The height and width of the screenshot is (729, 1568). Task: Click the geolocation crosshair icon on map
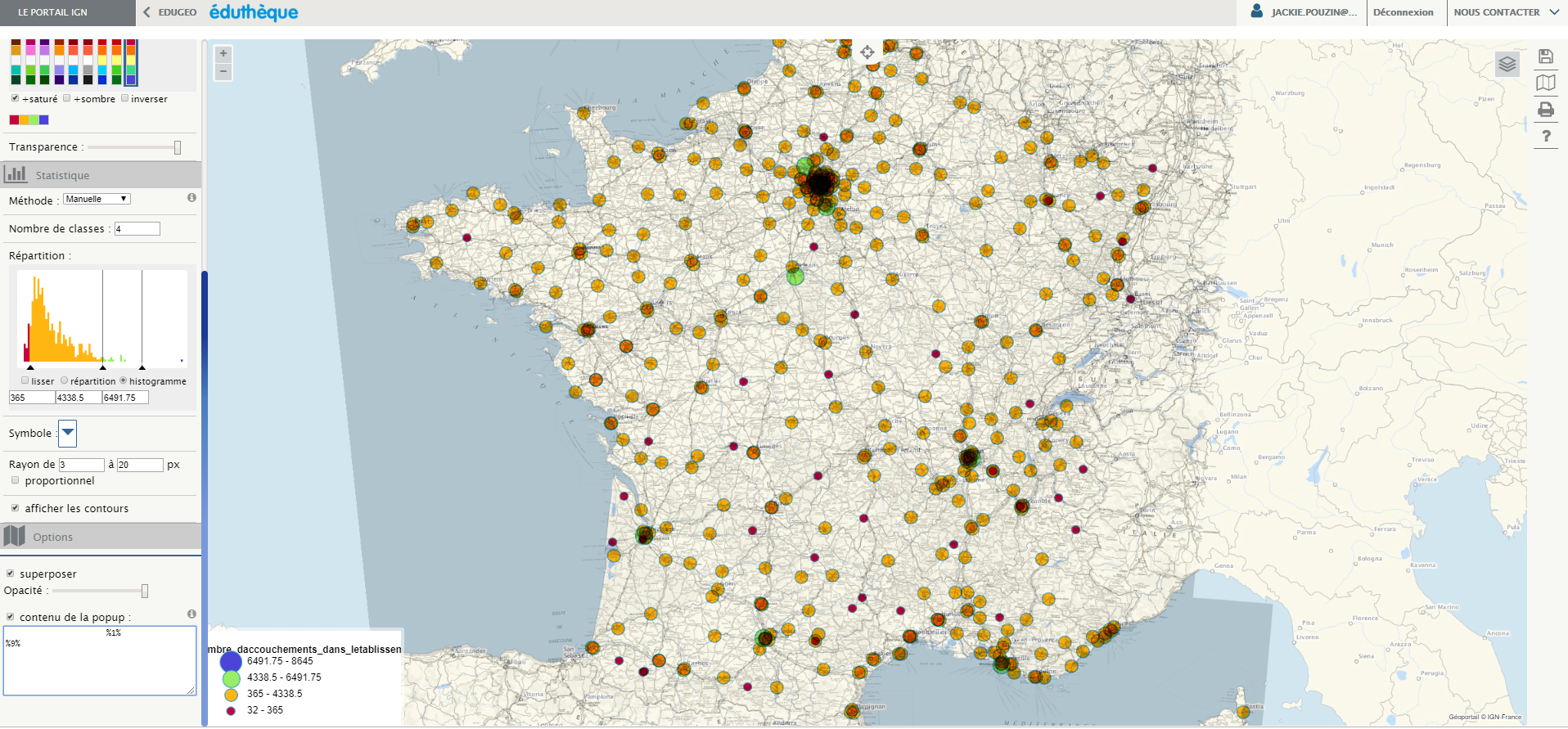click(867, 52)
